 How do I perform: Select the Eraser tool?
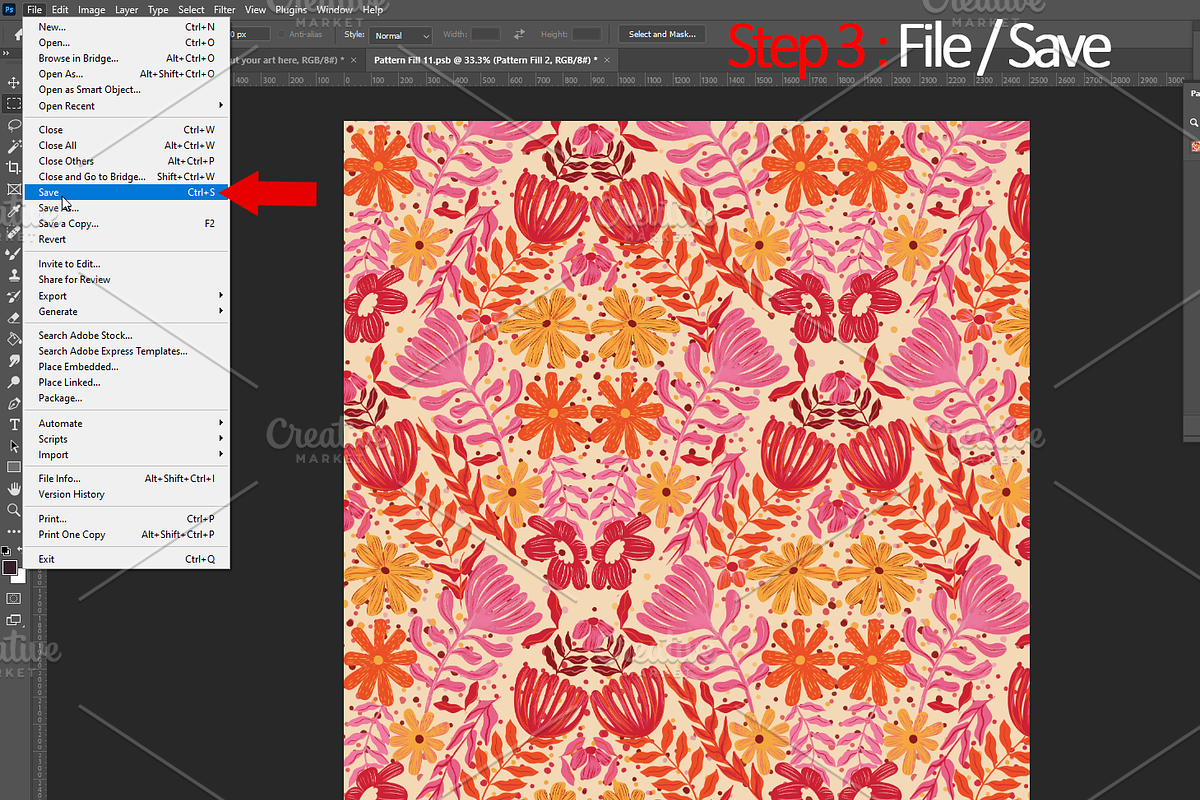pos(14,317)
